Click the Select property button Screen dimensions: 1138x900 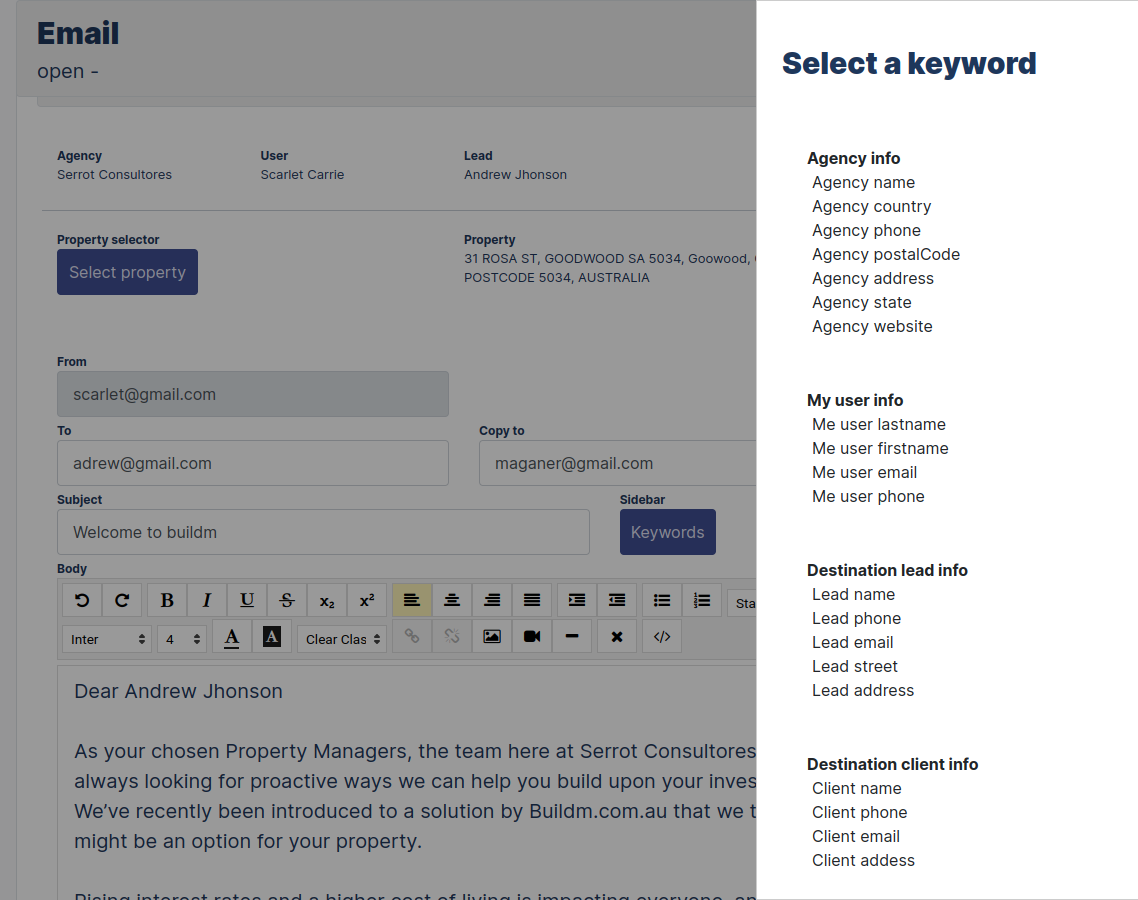click(x=127, y=272)
